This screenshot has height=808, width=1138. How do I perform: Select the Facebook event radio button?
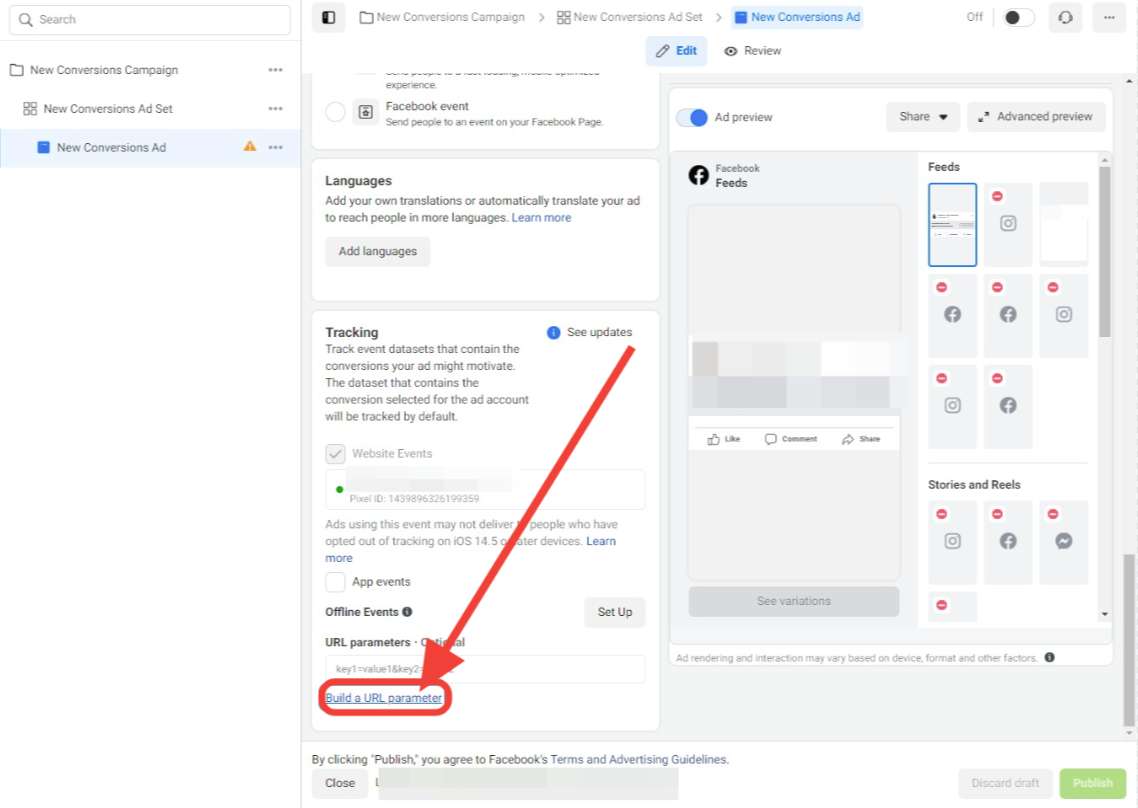coord(335,113)
